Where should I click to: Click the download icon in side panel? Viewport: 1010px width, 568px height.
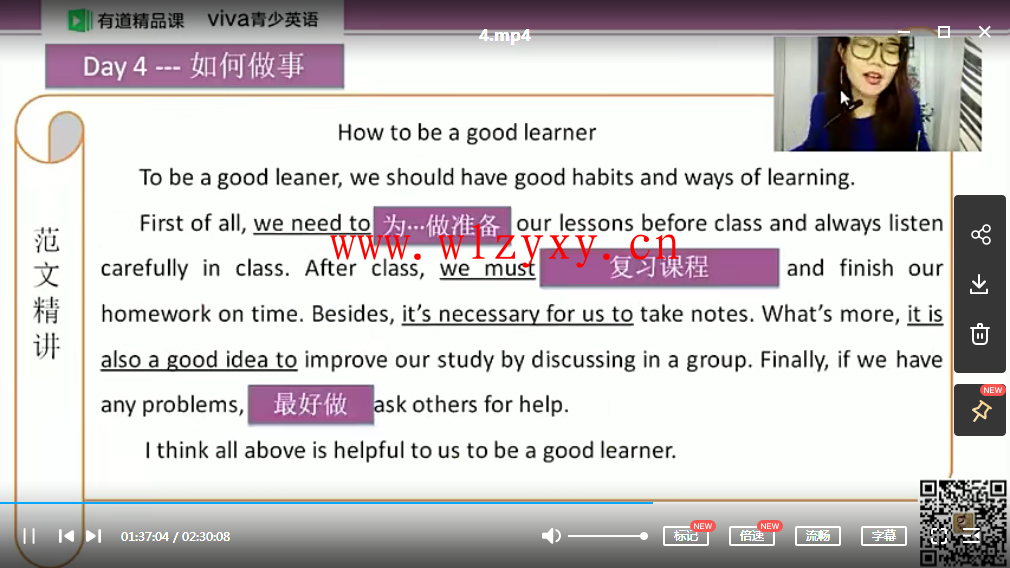click(x=980, y=284)
